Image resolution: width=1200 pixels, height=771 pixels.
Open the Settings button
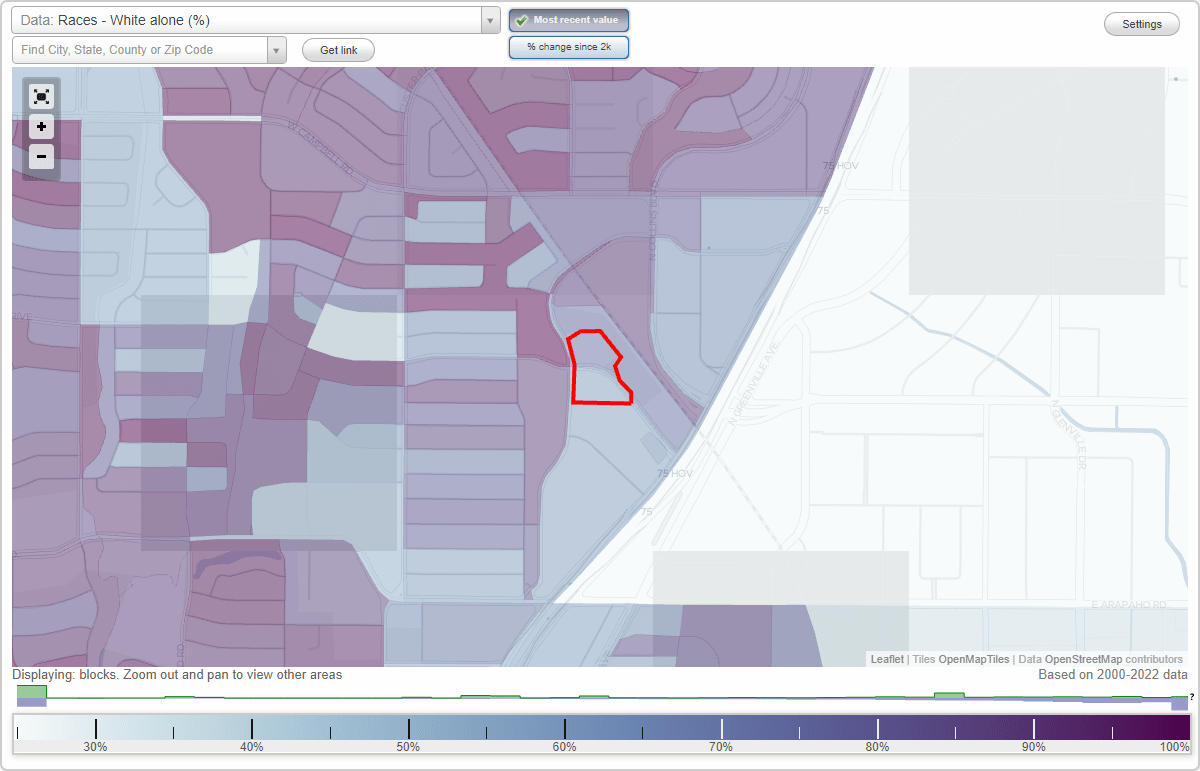[x=1142, y=25]
